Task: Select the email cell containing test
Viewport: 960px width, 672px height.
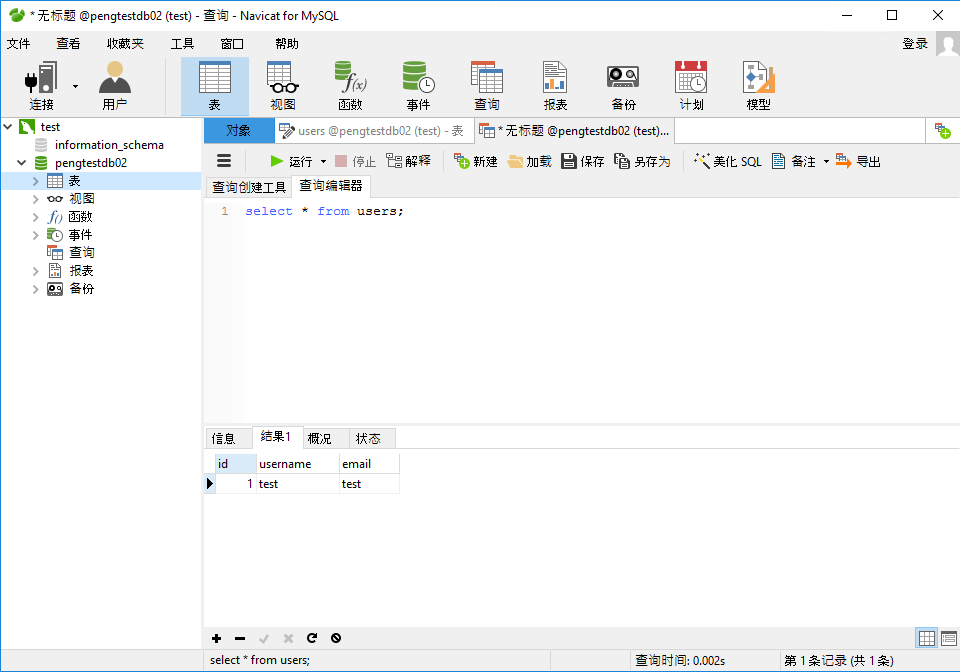Action: pos(369,483)
